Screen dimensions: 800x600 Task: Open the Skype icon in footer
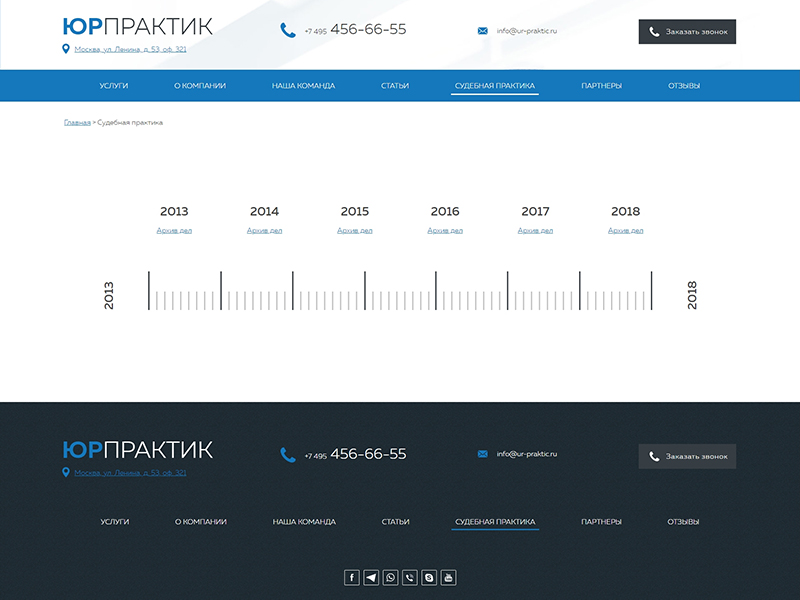(x=428, y=577)
